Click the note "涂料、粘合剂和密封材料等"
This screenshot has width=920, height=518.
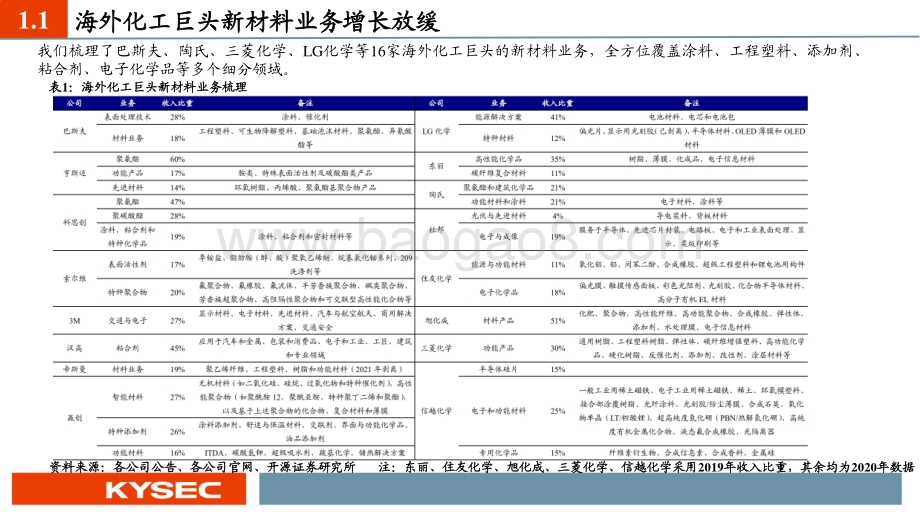(305, 237)
